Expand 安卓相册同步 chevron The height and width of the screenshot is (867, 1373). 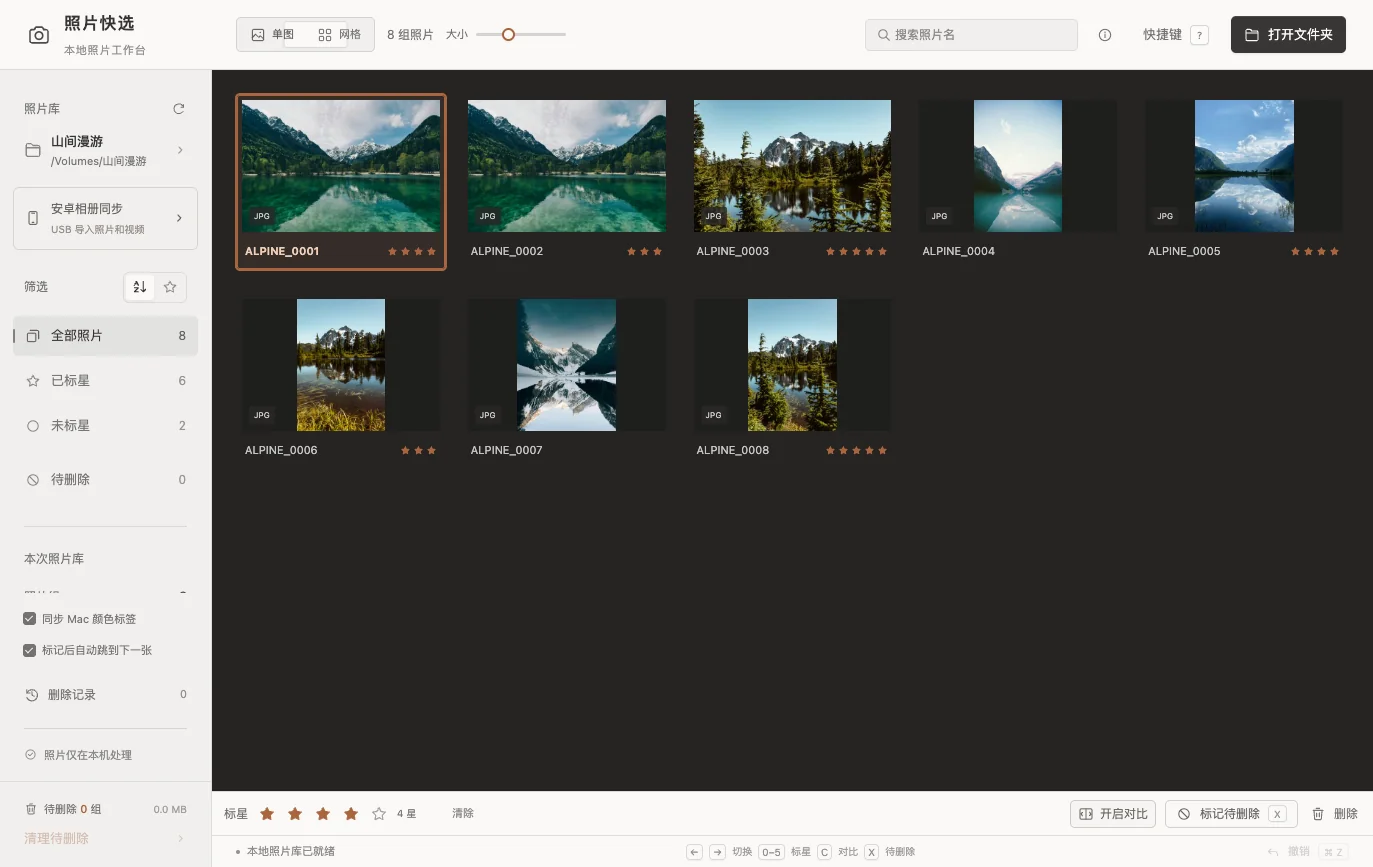click(x=179, y=218)
